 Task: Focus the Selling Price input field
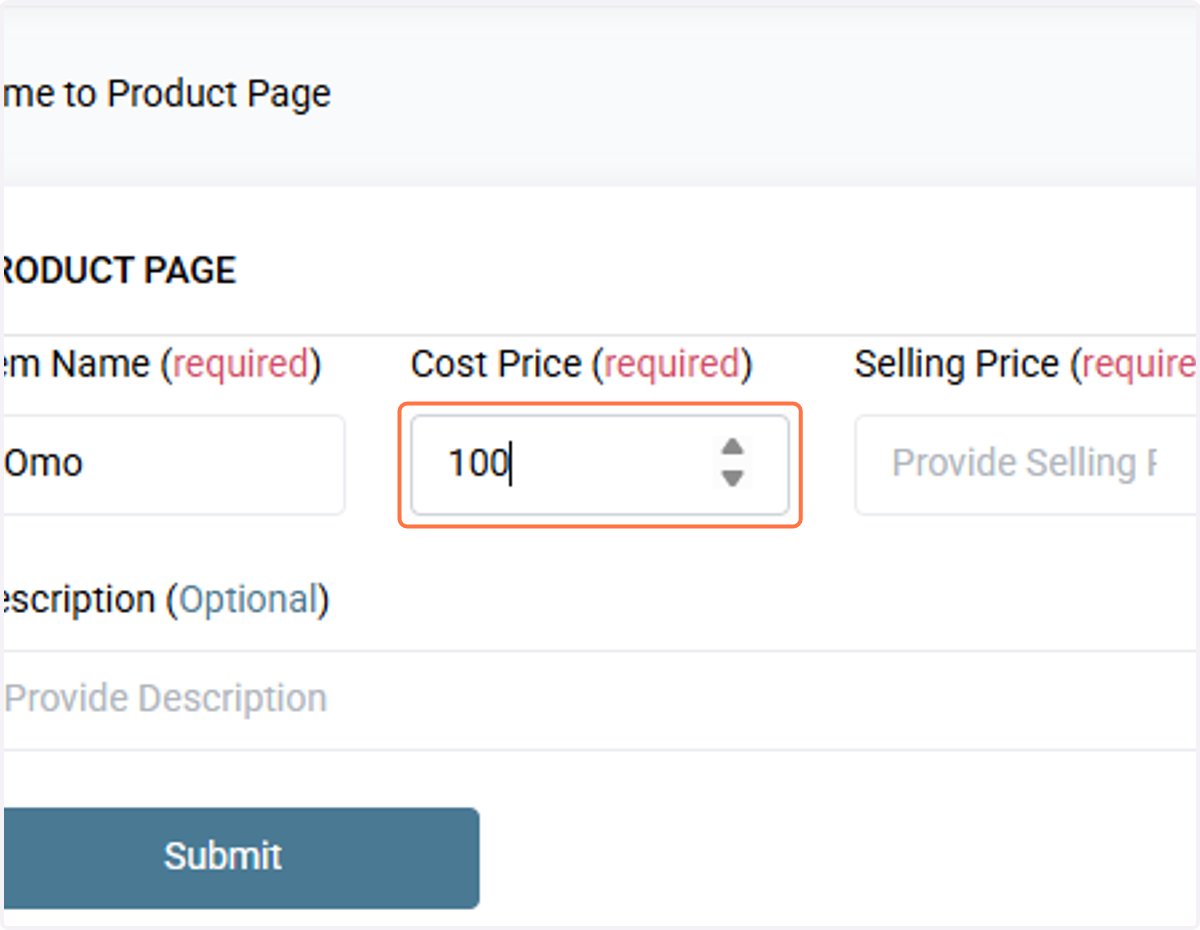coord(1027,465)
